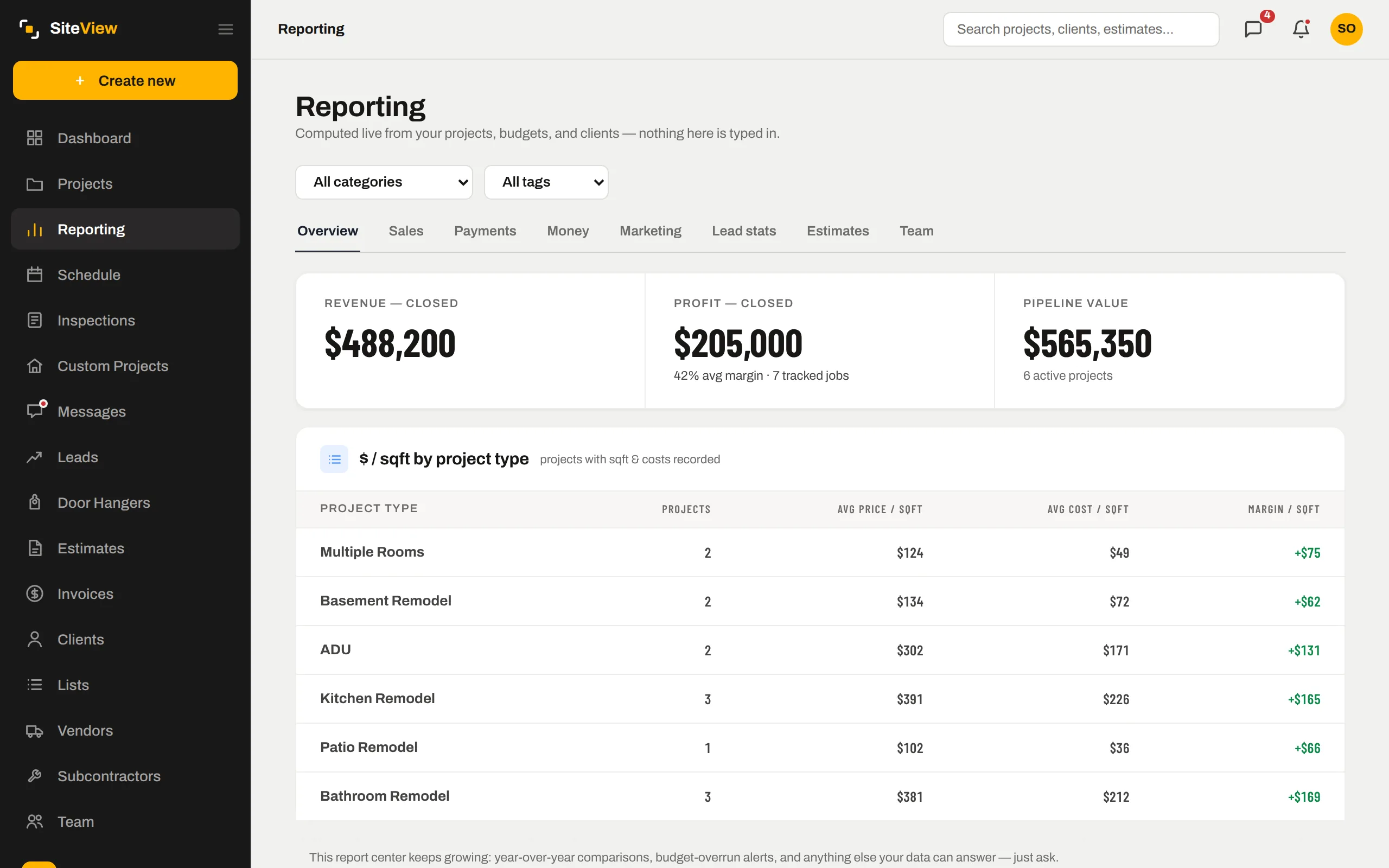The height and width of the screenshot is (868, 1389).
Task: Switch to the Overview tab
Action: click(x=328, y=231)
